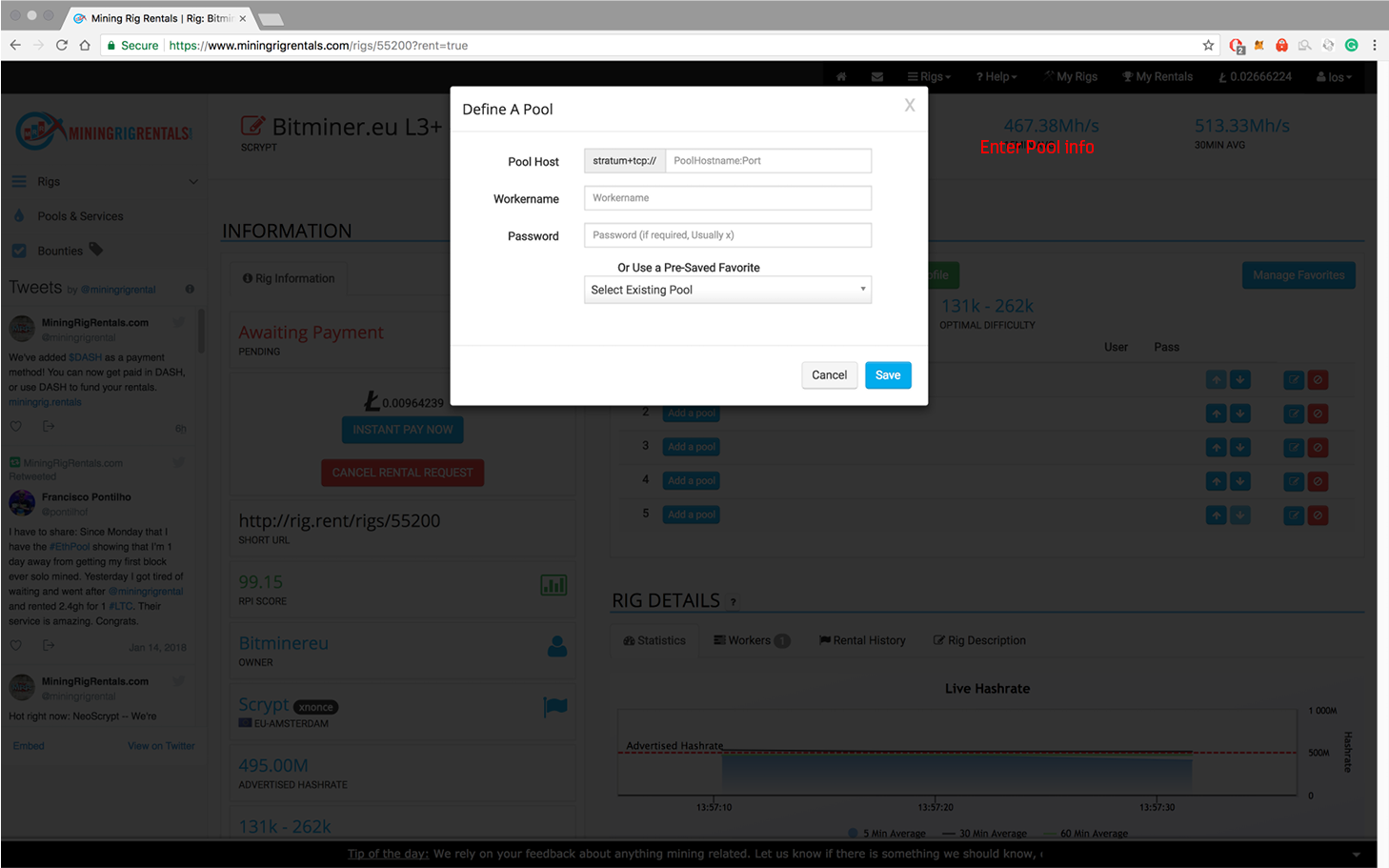Open the View on Twitter link
This screenshot has height=868, width=1389.
161,746
